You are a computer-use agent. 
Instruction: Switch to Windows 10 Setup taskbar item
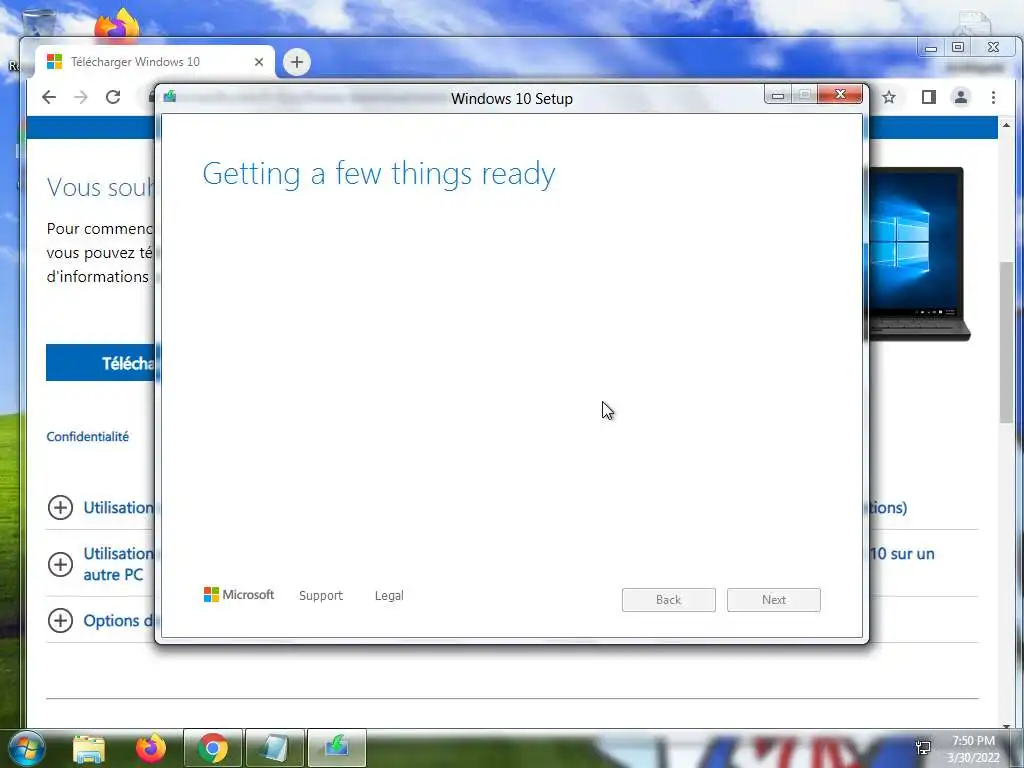point(337,748)
